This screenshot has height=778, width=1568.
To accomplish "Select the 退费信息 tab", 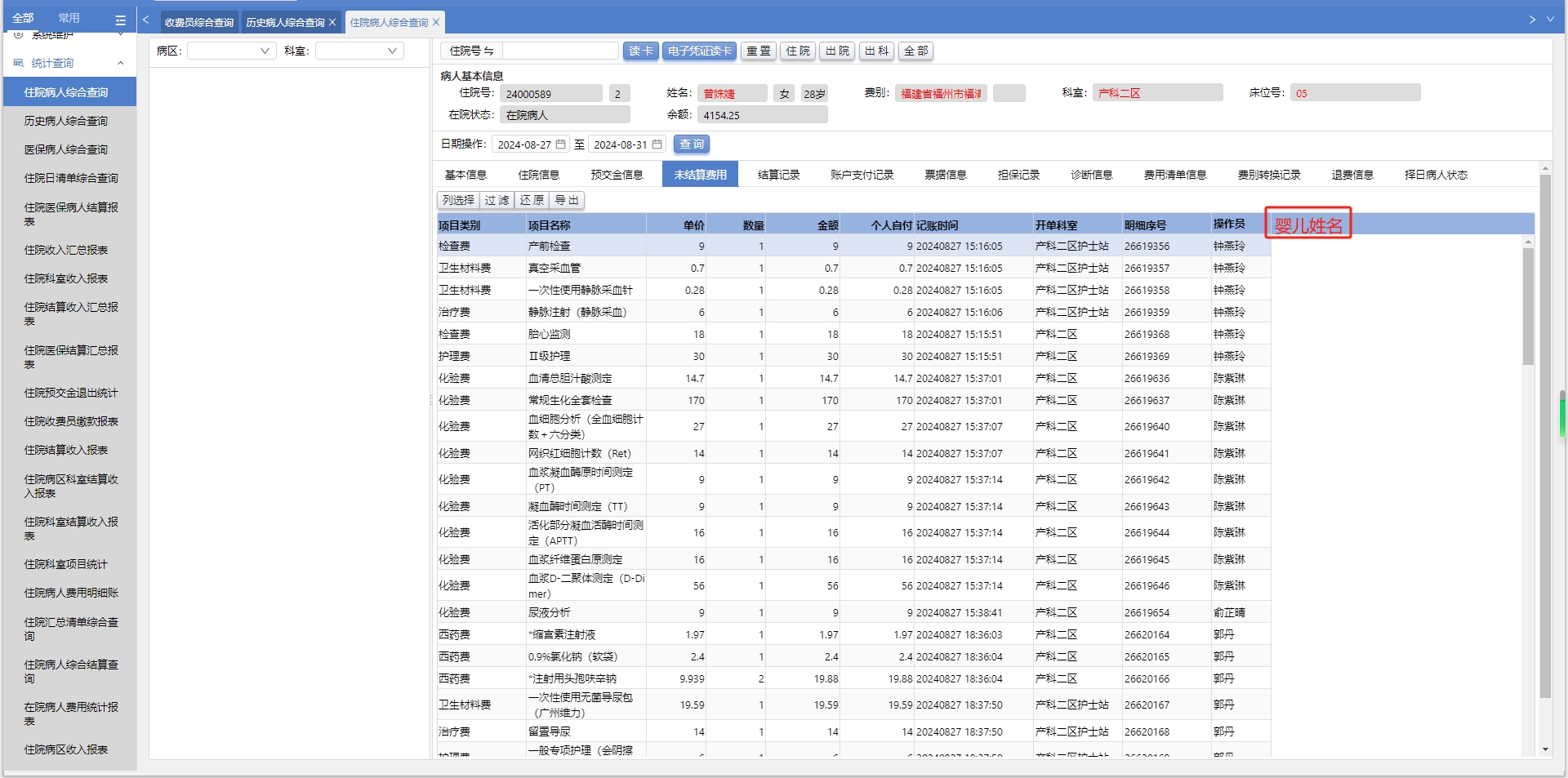I will point(1352,175).
